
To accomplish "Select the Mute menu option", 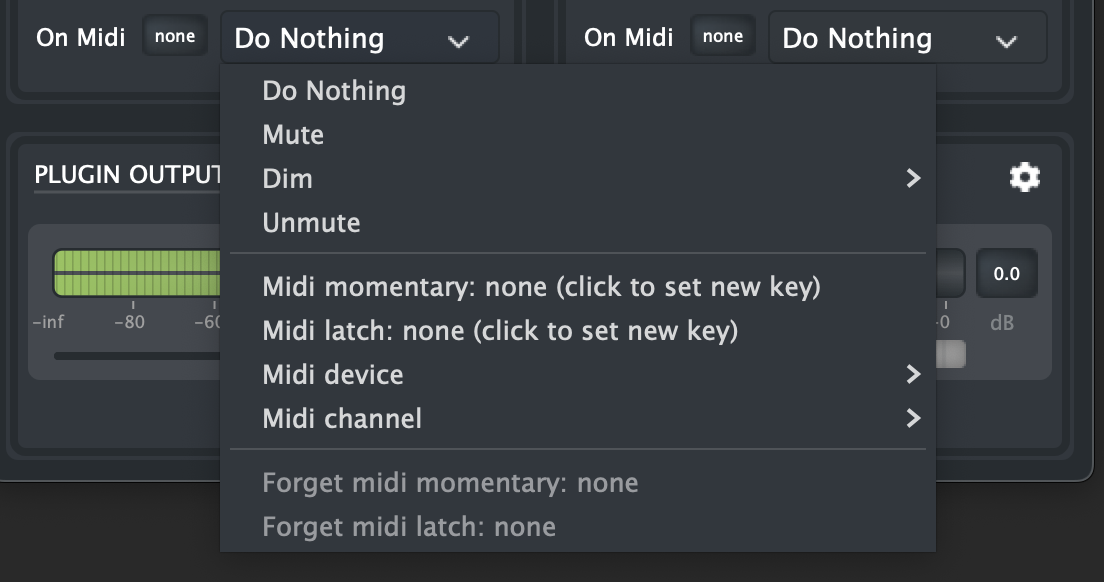I will tap(293, 135).
